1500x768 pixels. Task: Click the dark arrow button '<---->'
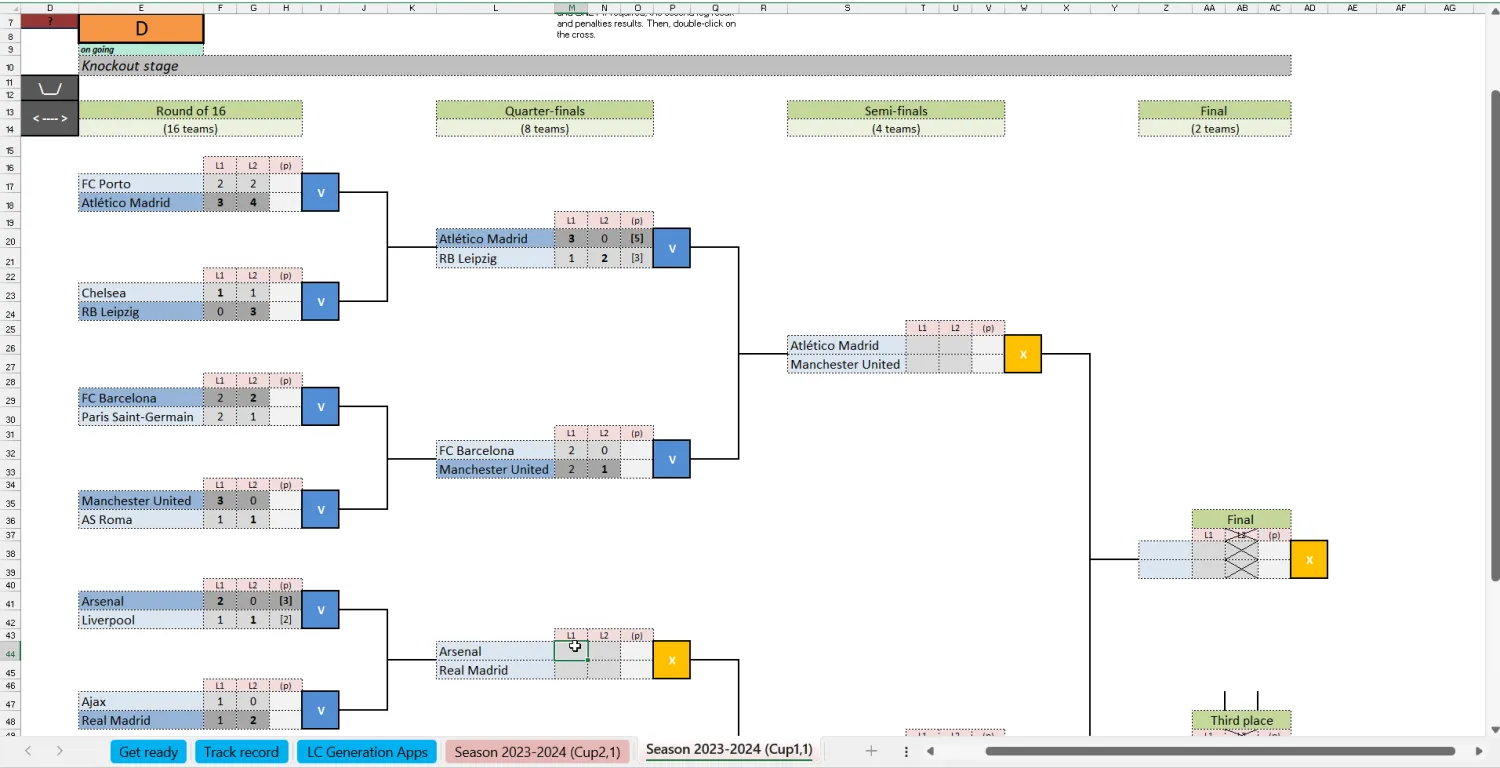click(x=50, y=118)
